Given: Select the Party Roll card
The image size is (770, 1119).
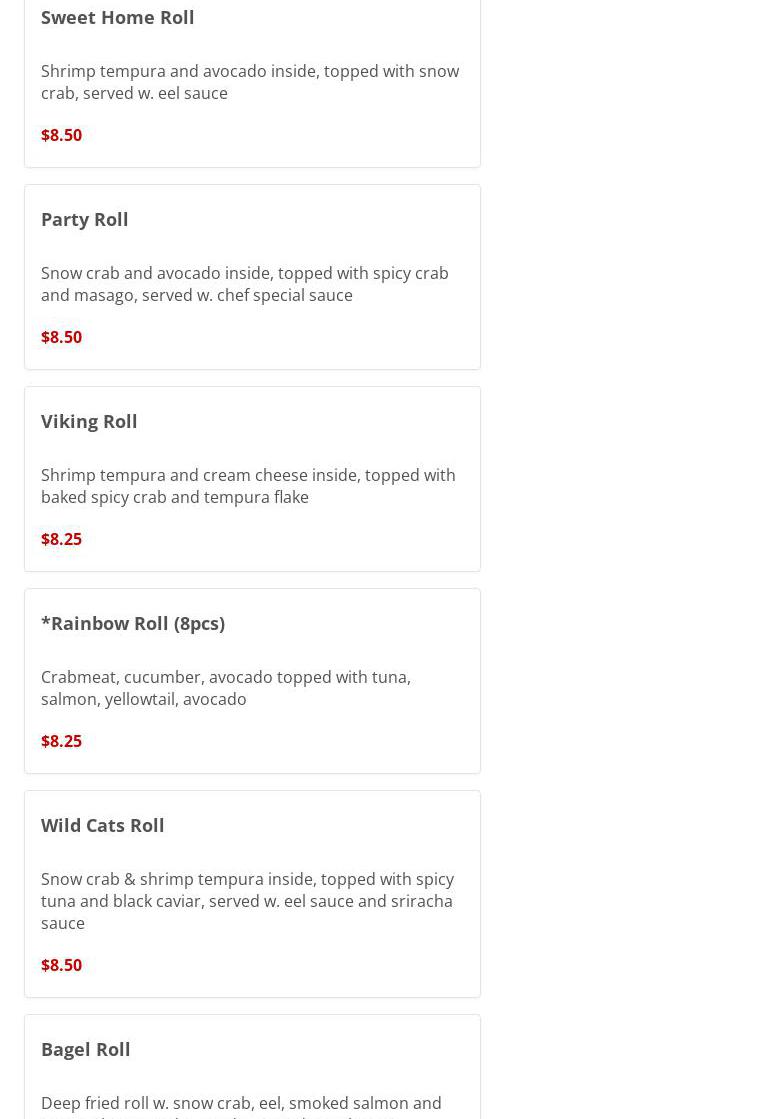Looking at the screenshot, I should [253, 277].
